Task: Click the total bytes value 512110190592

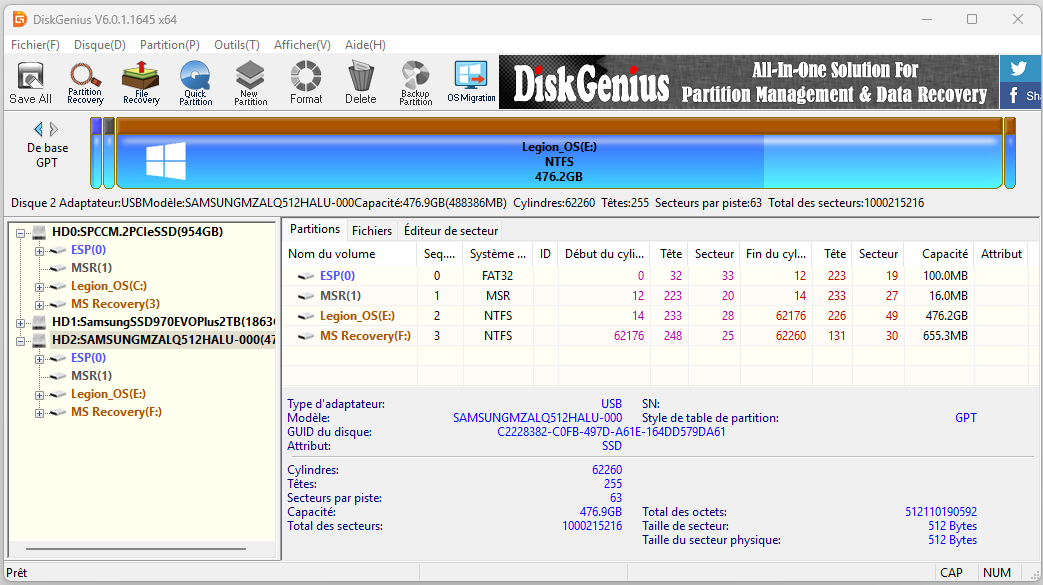Action: coord(941,512)
